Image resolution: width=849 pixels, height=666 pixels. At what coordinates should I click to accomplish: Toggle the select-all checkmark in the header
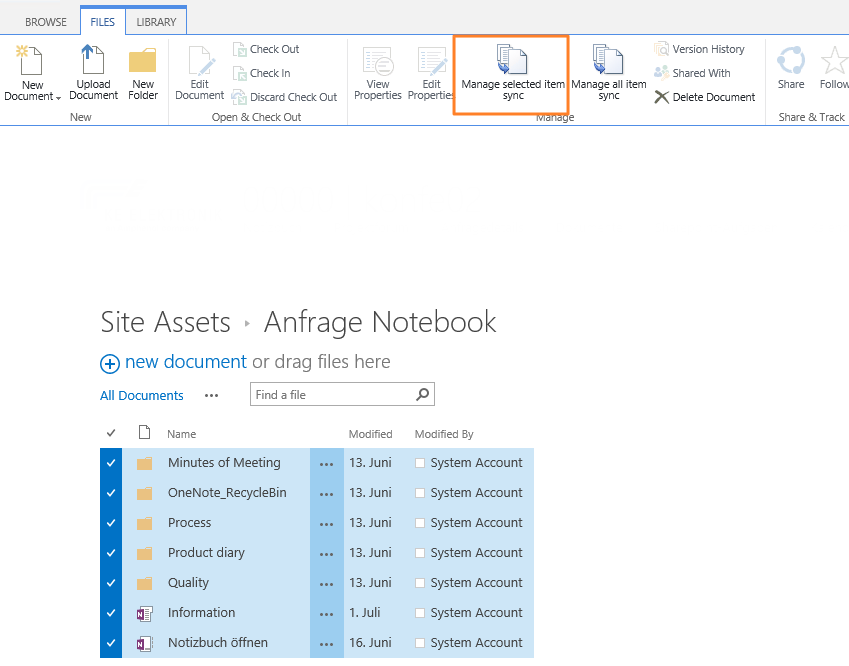pyautogui.click(x=111, y=433)
